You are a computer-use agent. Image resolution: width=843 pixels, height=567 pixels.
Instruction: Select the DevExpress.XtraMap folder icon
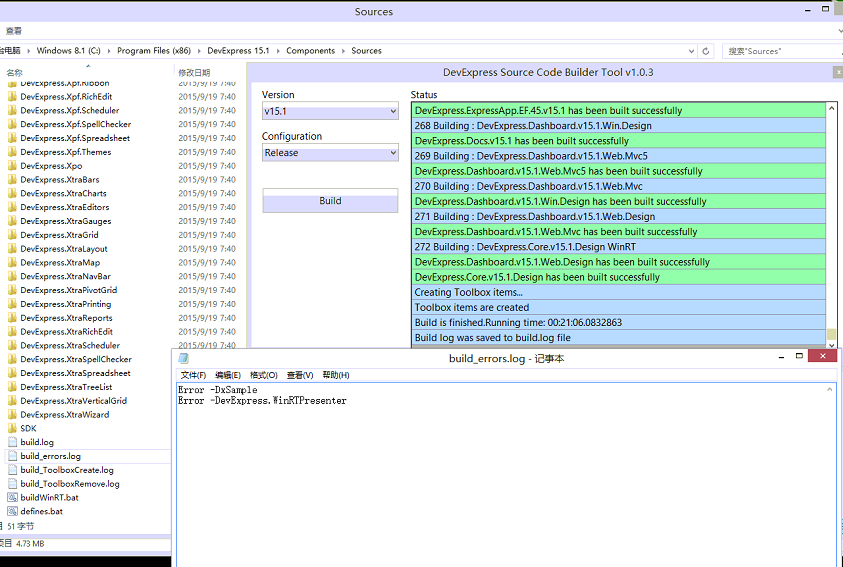12,262
